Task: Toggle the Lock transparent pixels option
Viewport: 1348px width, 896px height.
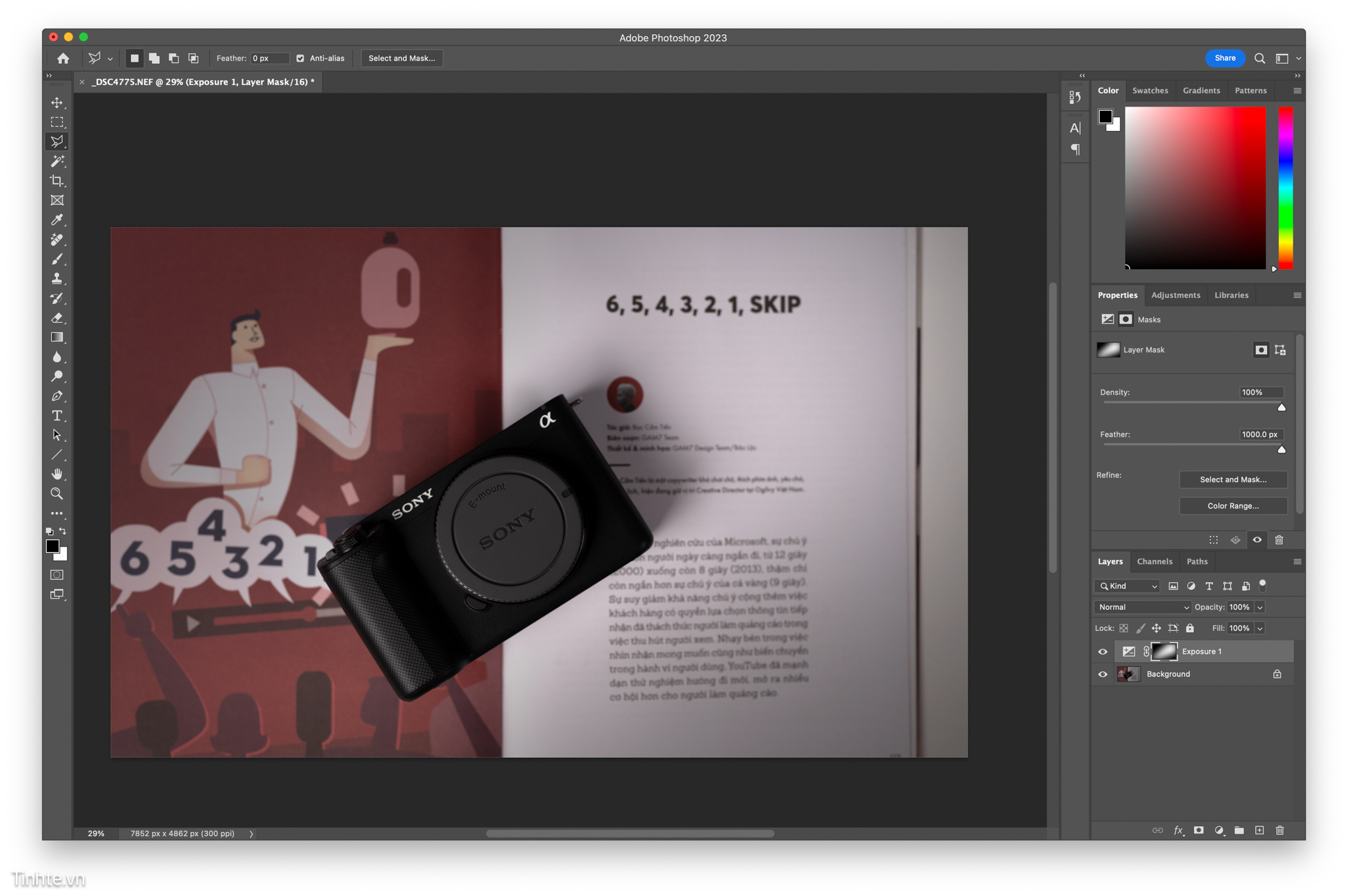Action: coord(1124,628)
